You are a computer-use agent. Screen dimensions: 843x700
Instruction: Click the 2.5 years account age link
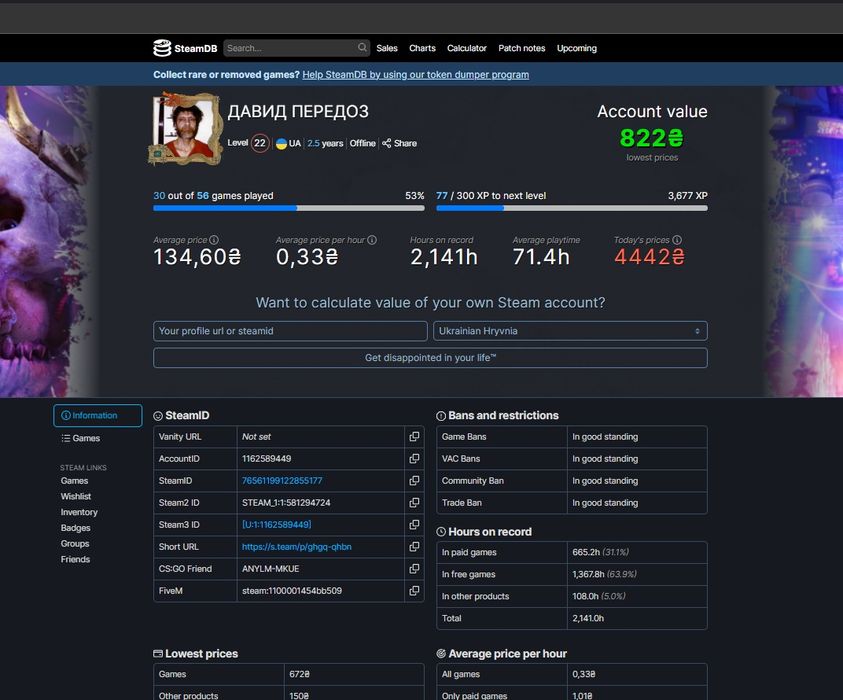click(x=325, y=143)
